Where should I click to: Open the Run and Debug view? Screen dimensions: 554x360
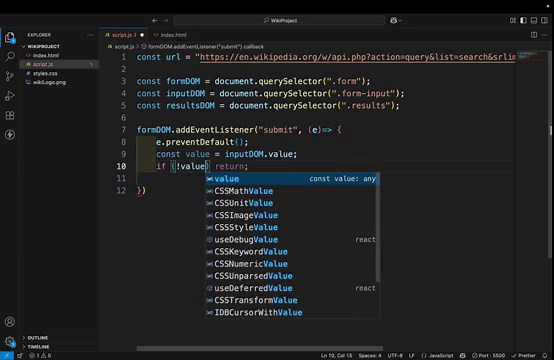pyautogui.click(x=10, y=95)
